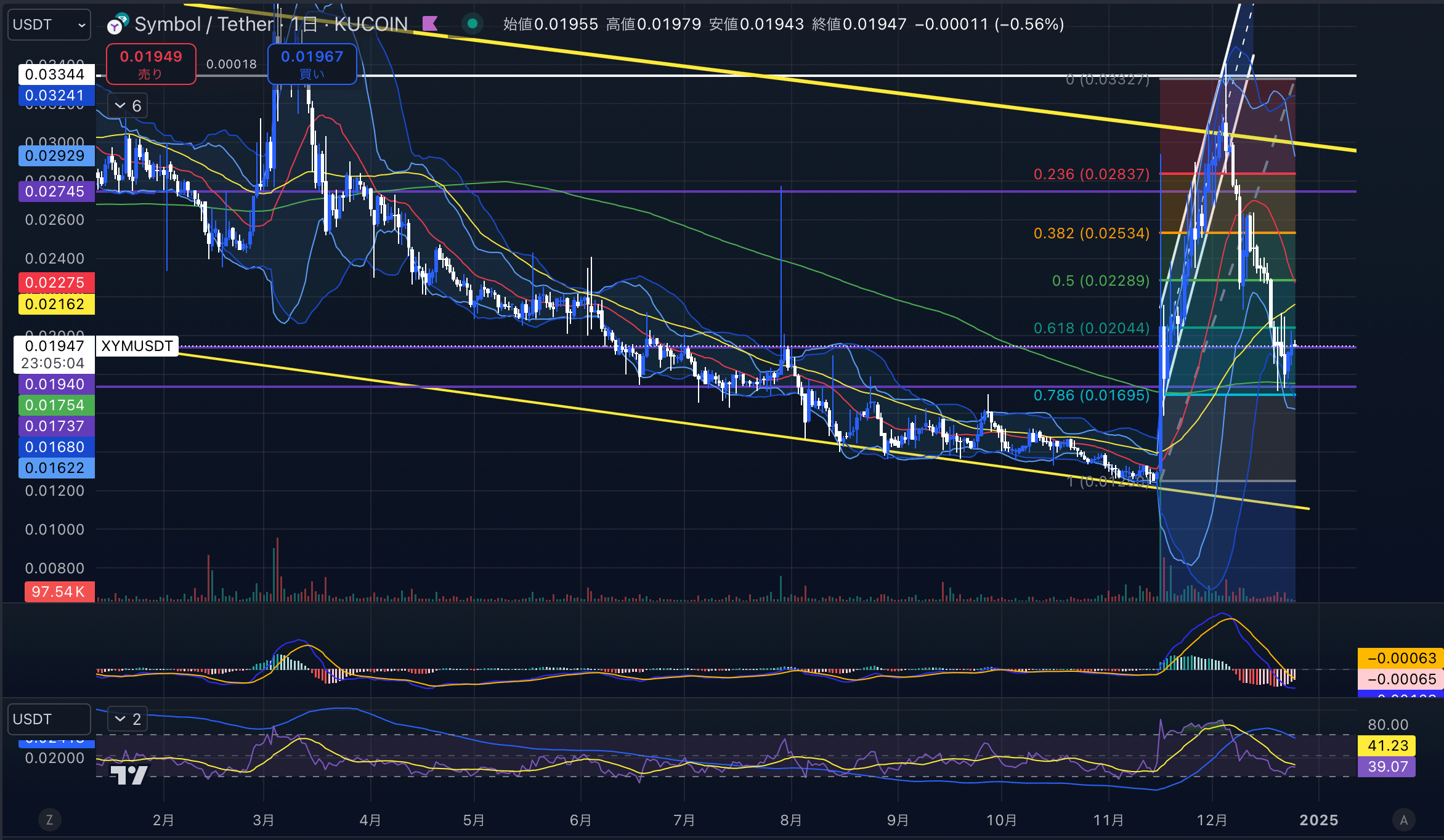Click the 12月 label on time axis

click(1212, 820)
